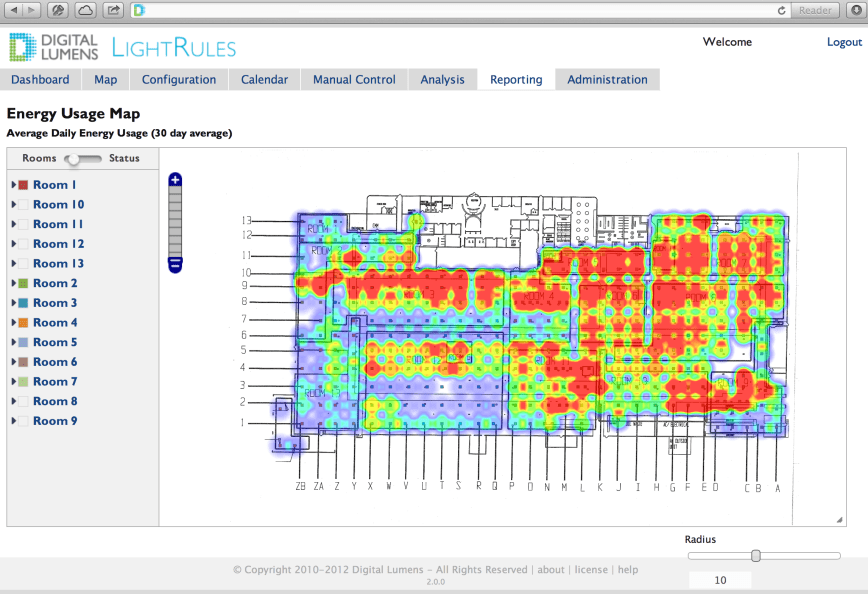Switch to the Analysis tab

pyautogui.click(x=442, y=79)
